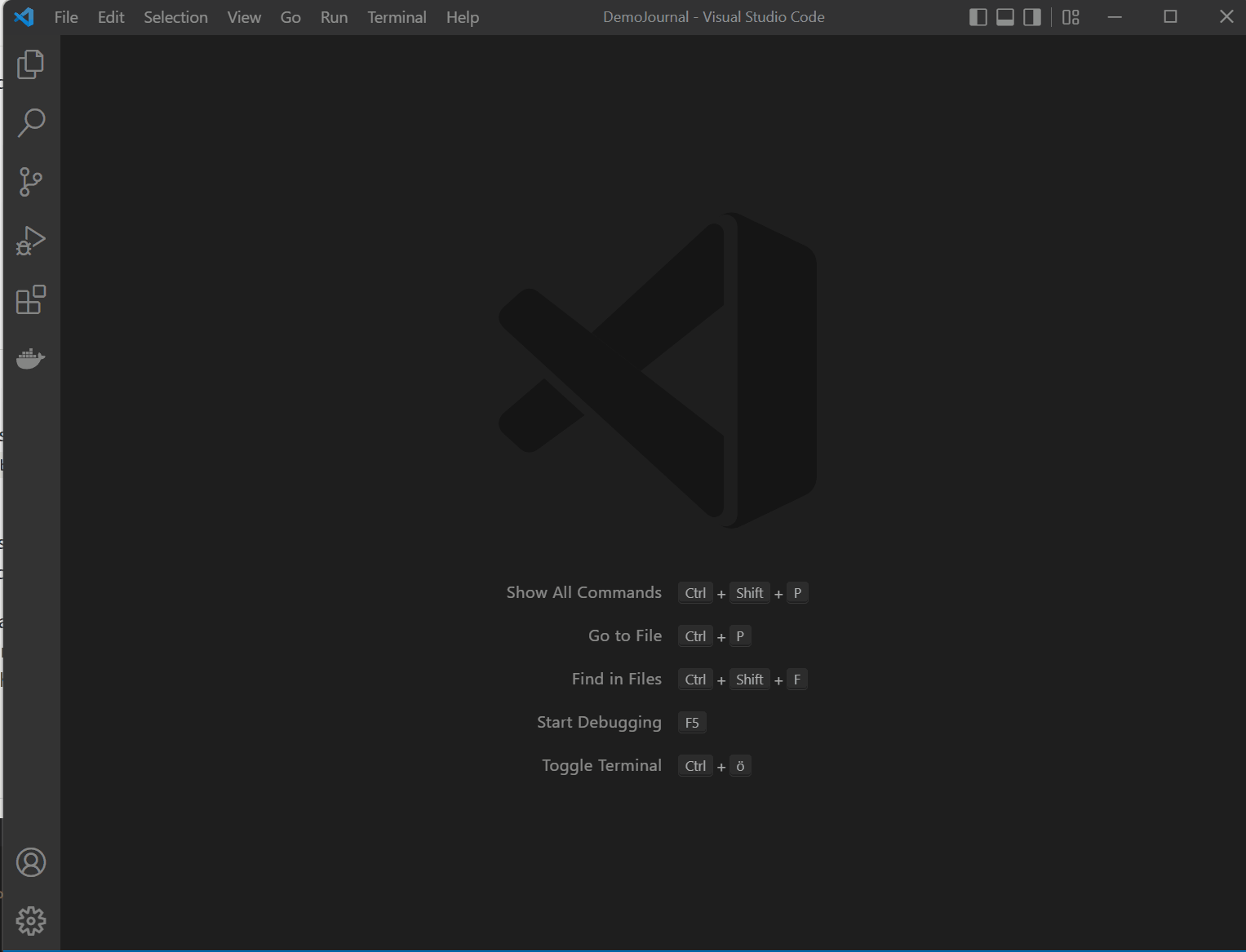Click the Show All Commands label
The image size is (1246, 952).
583,592
